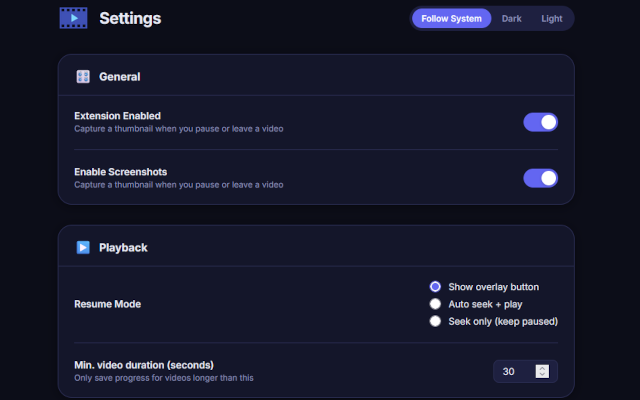The image size is (640, 400).
Task: Select Seek only (keep paused) option
Action: tap(435, 321)
